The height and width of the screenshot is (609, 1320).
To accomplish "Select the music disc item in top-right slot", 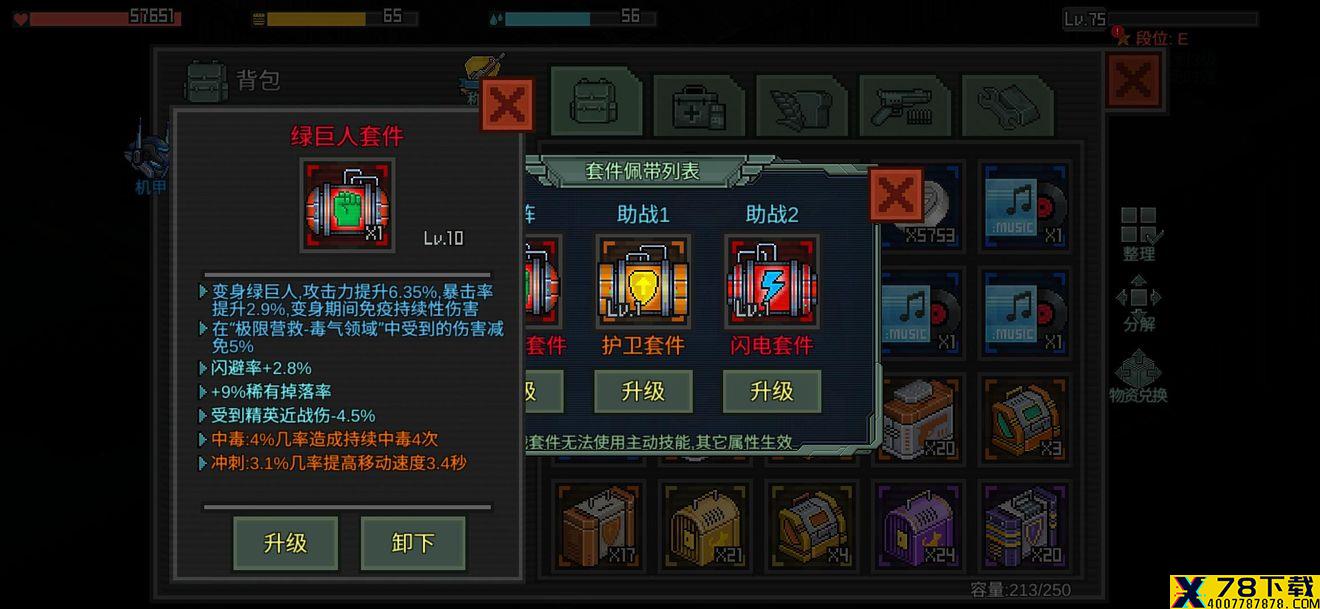I will click(1026, 206).
